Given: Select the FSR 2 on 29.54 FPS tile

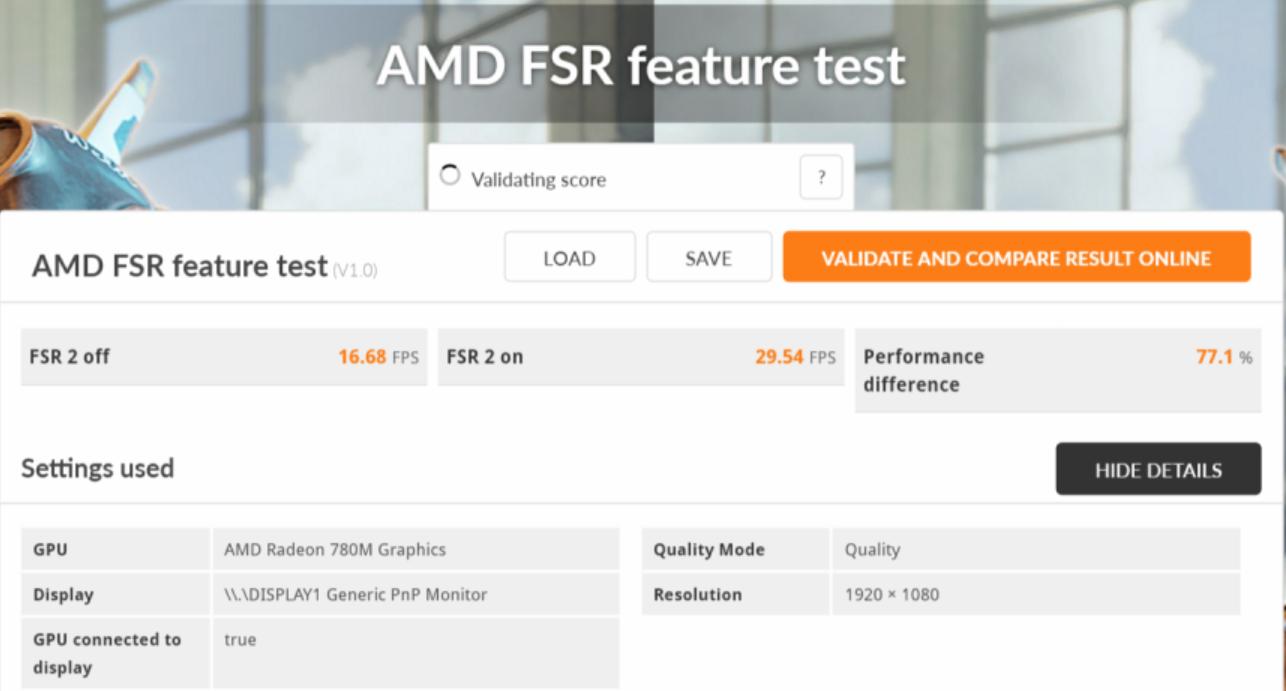Looking at the screenshot, I should pos(640,357).
